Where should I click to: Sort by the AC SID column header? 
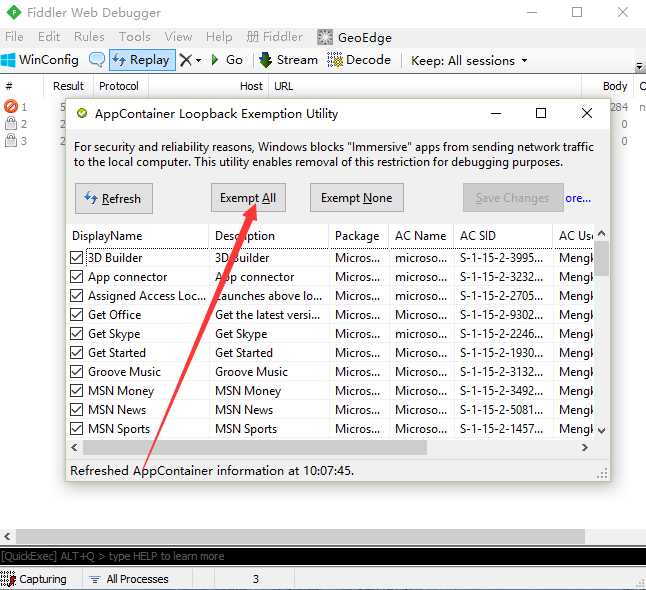pyautogui.click(x=503, y=236)
